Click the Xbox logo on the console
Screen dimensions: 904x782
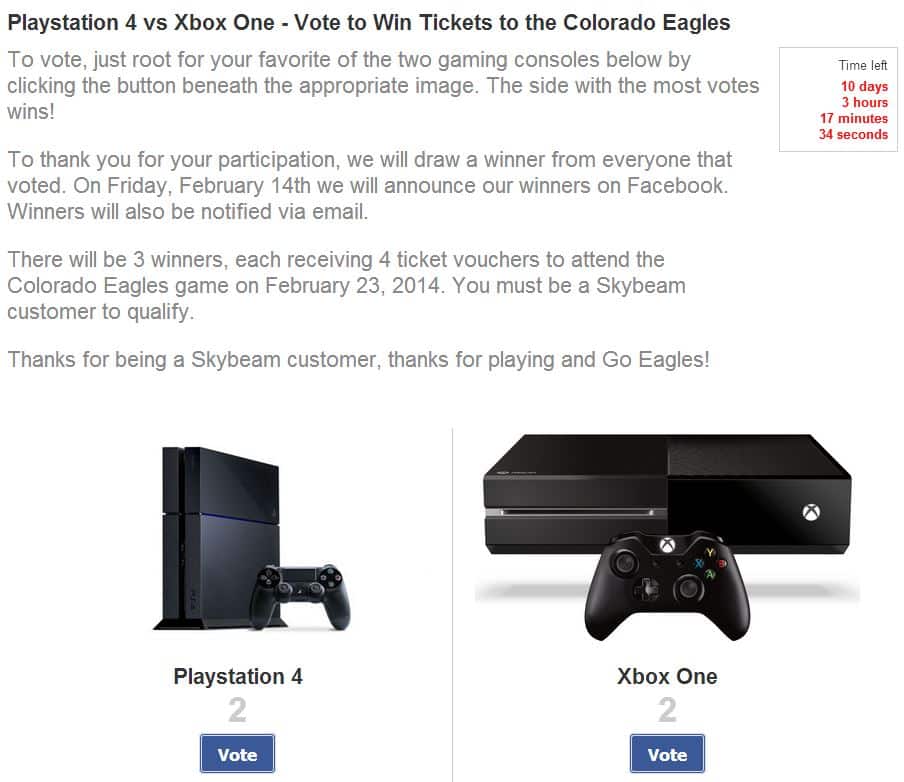point(811,512)
